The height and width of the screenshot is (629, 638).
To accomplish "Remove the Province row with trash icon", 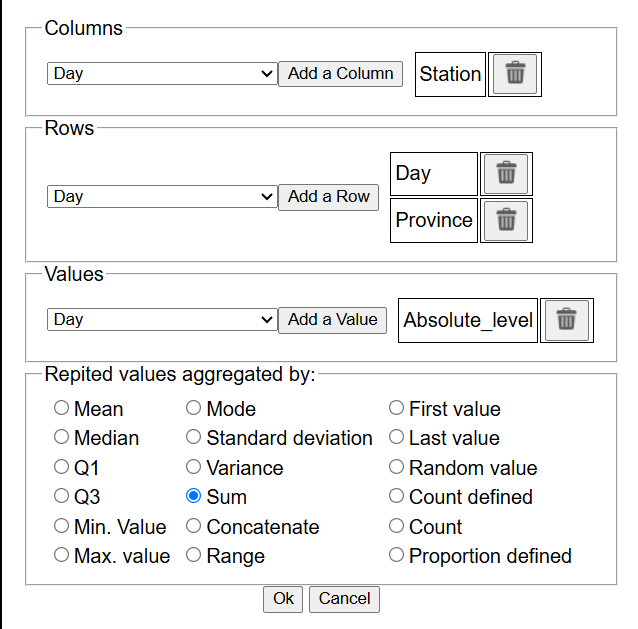I will click(506, 220).
